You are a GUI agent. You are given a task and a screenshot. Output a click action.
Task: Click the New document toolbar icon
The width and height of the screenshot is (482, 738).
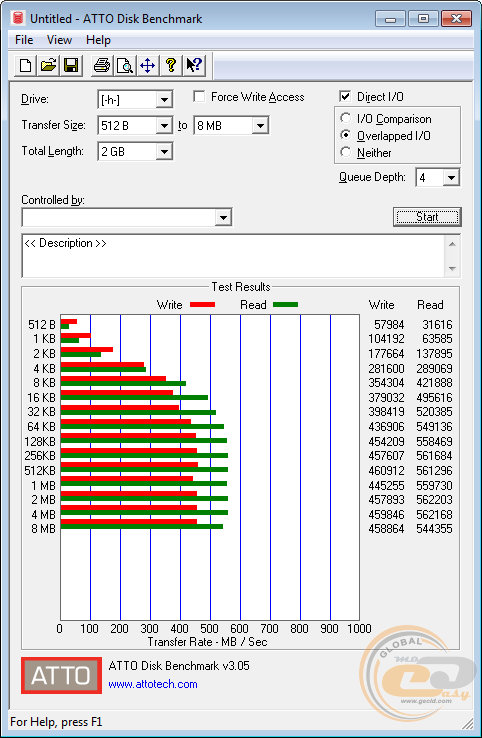25,65
